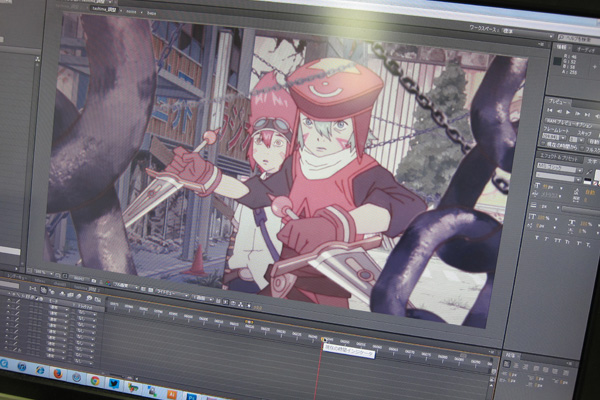Open the 1画面 view layout dropdown

(203, 298)
